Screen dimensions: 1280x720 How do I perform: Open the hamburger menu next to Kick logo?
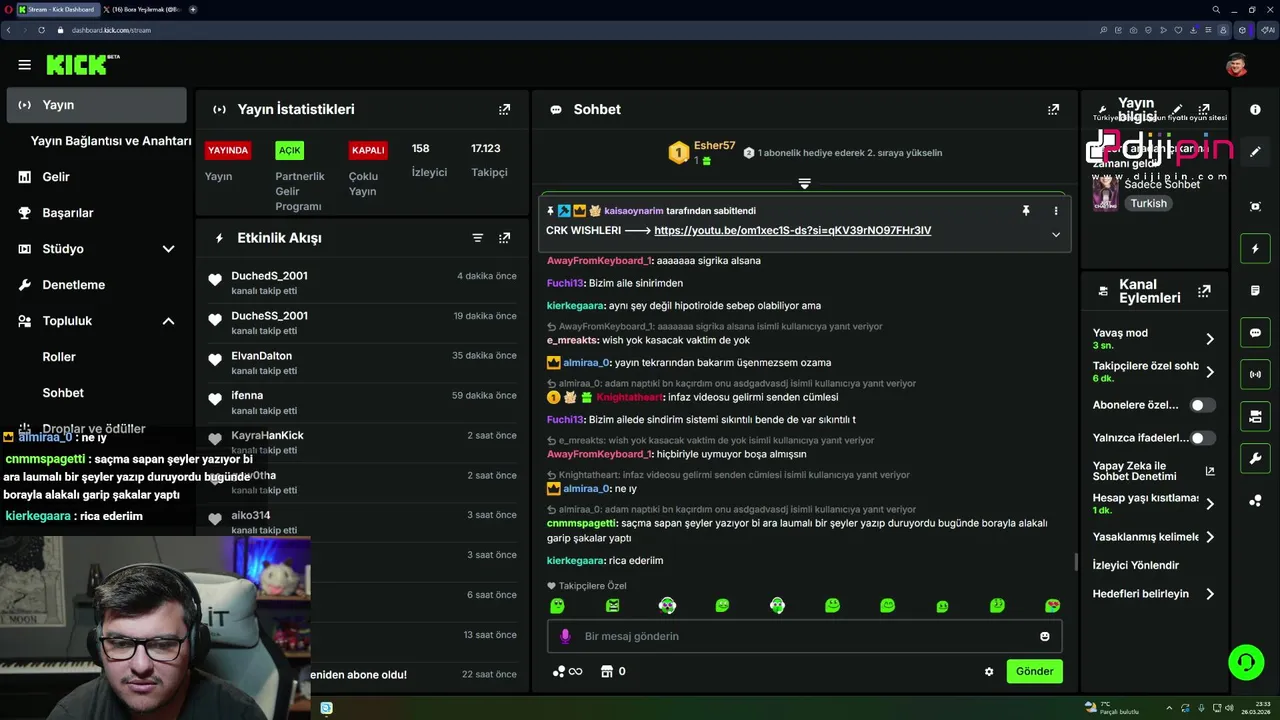(24, 65)
